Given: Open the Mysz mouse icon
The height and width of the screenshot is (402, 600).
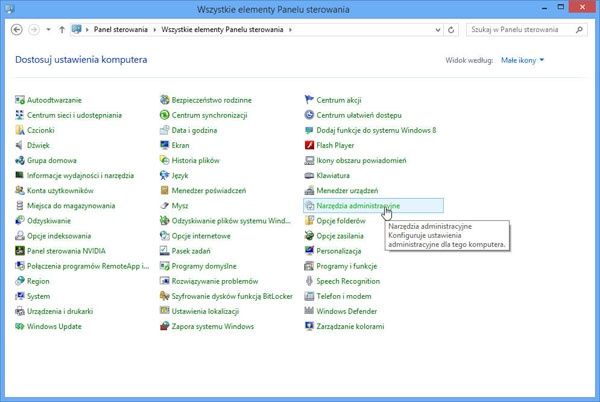Looking at the screenshot, I should [x=165, y=206].
